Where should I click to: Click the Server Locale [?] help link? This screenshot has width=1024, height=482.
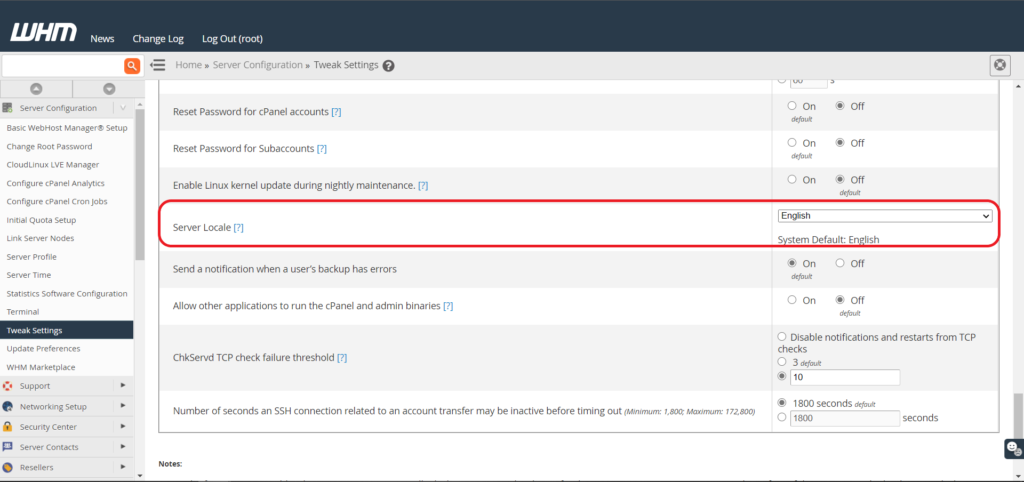(x=238, y=228)
